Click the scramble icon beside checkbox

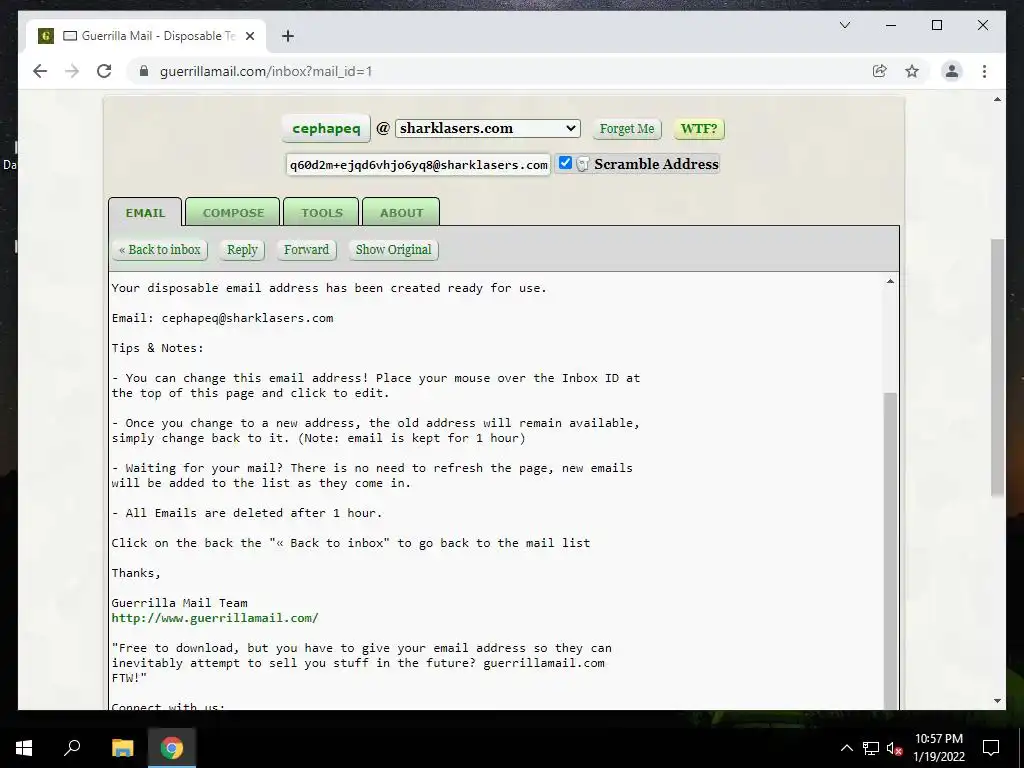(x=583, y=164)
